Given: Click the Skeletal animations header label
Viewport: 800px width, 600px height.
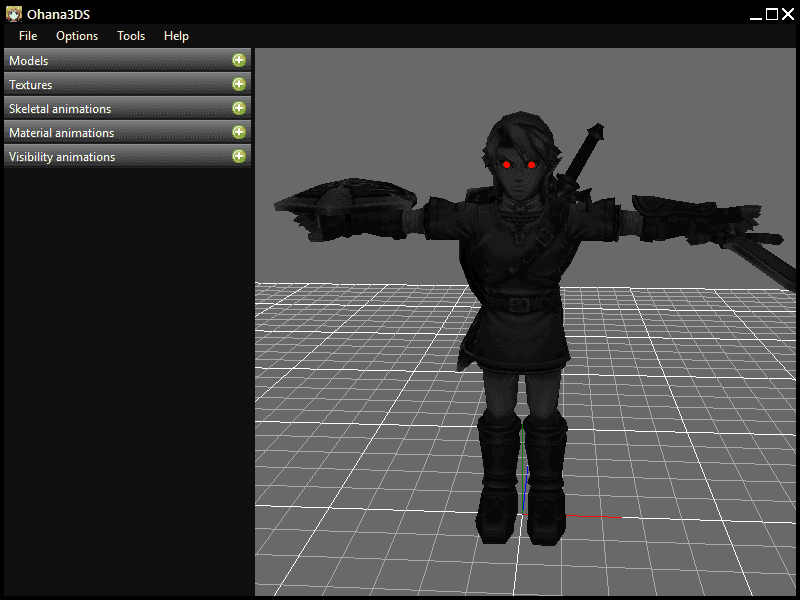Looking at the screenshot, I should [x=60, y=109].
